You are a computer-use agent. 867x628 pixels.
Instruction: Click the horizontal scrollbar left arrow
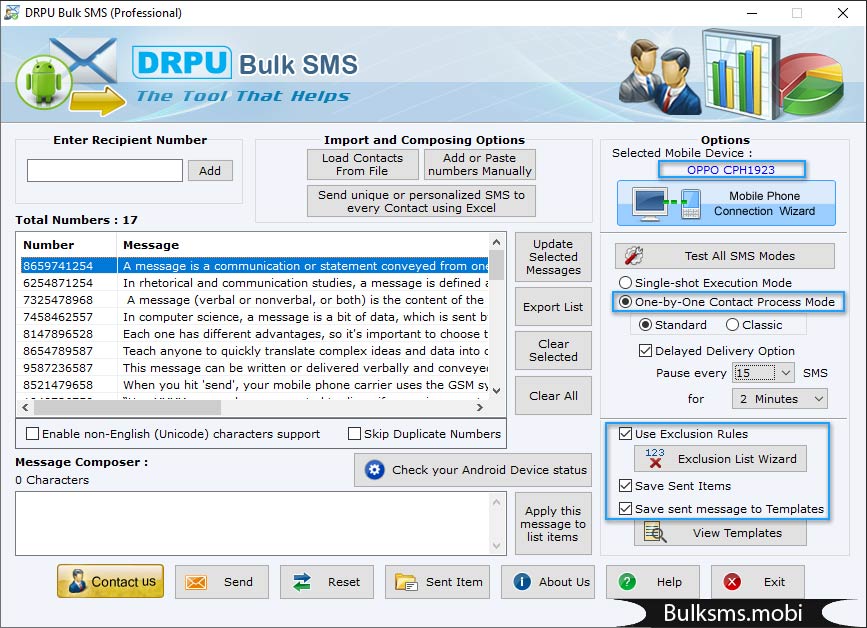pos(25,407)
